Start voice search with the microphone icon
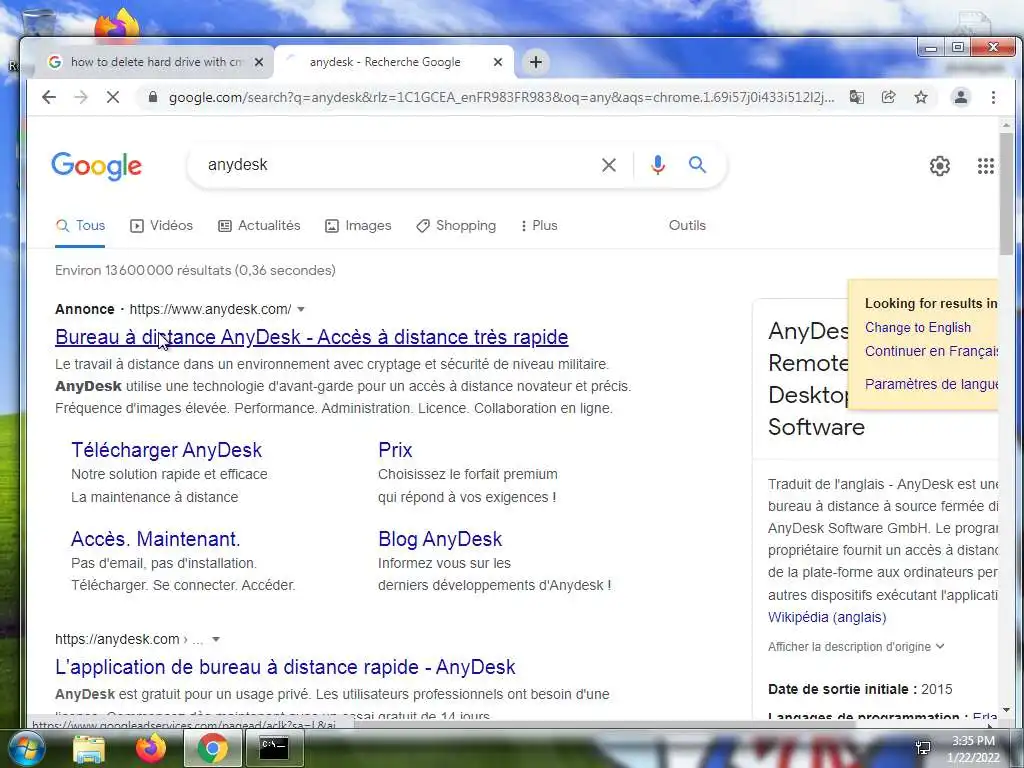1024x768 pixels. (x=658, y=165)
